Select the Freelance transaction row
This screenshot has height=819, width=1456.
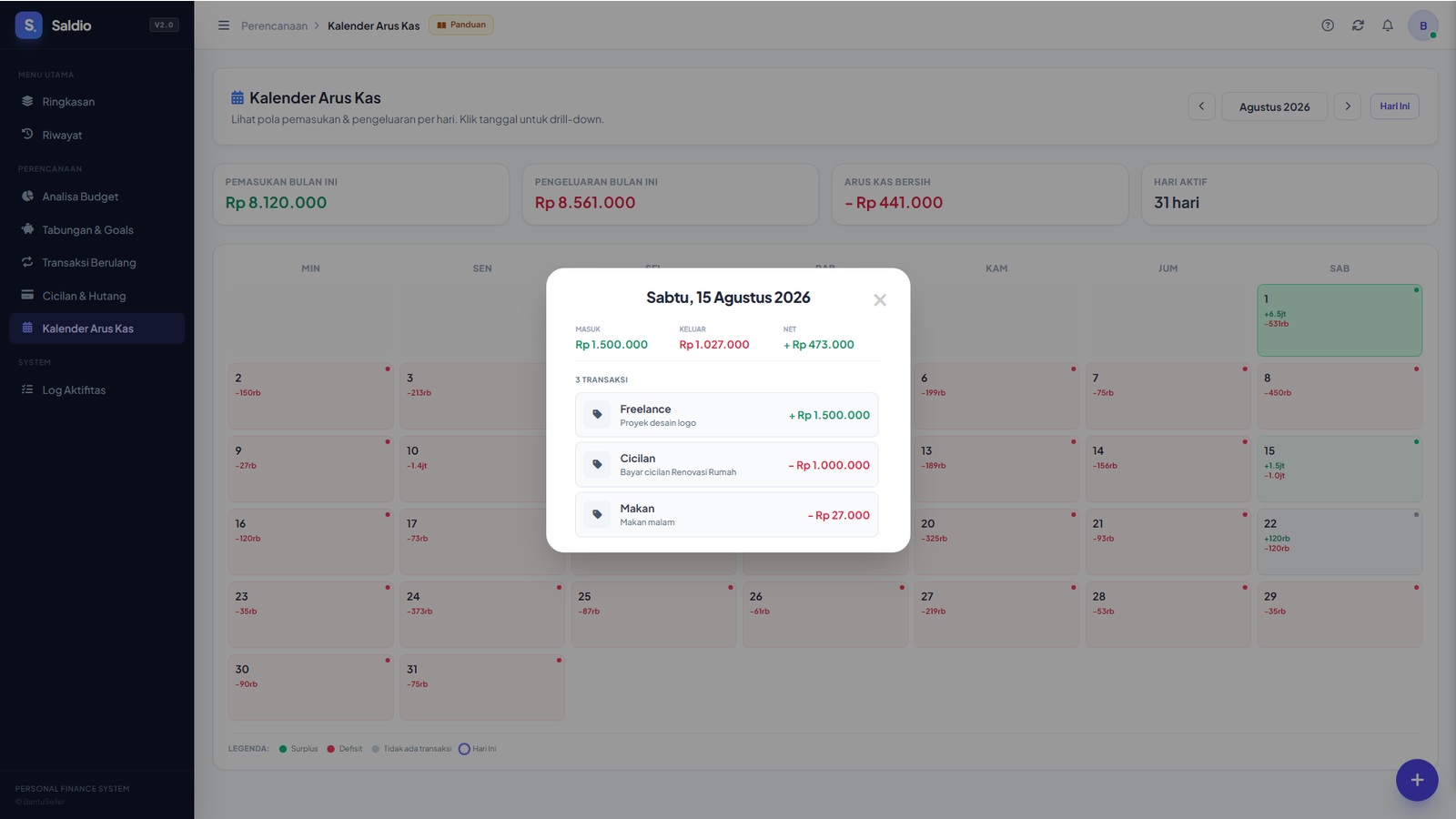click(726, 415)
